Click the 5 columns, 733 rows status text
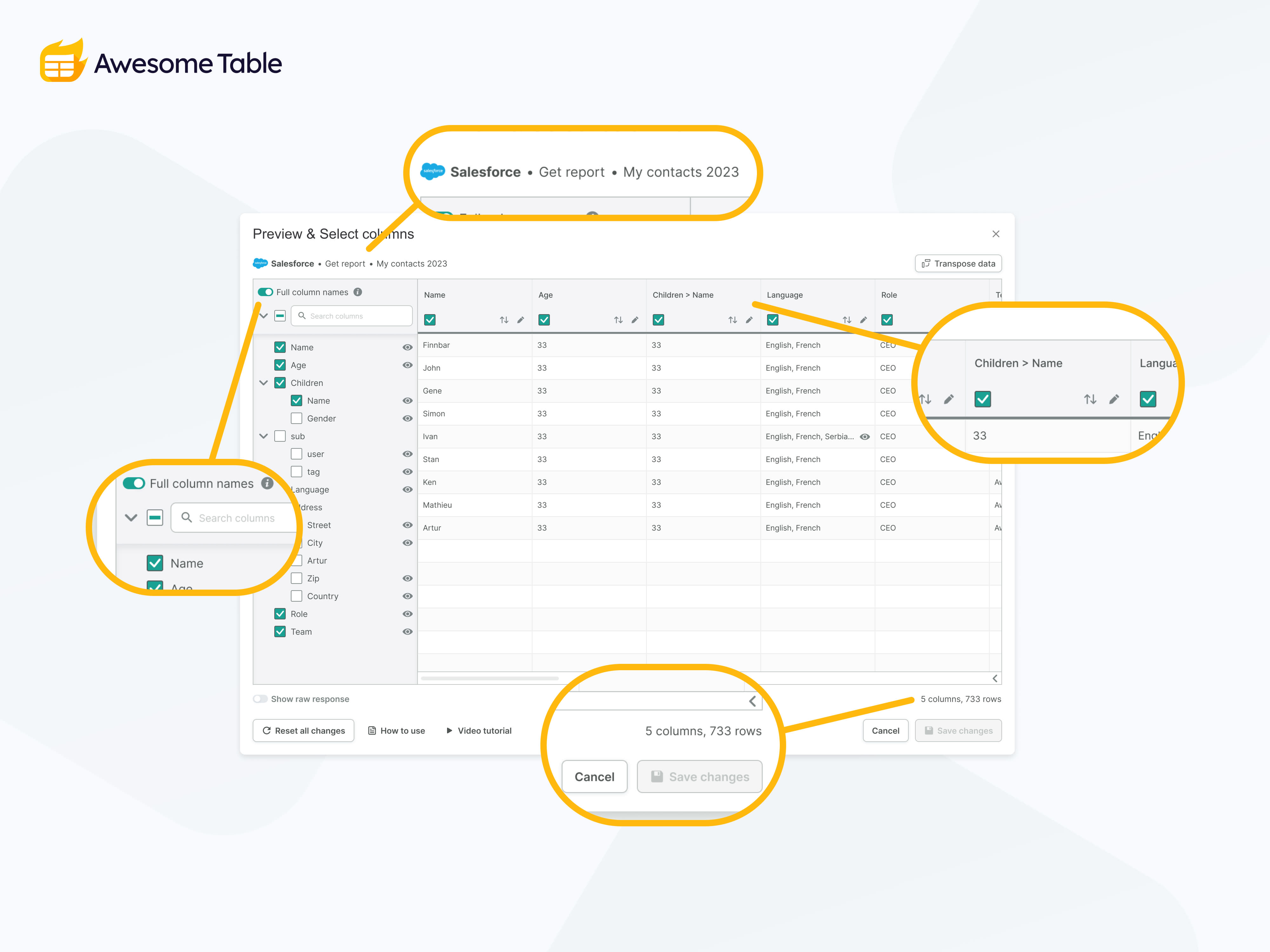The height and width of the screenshot is (952, 1270). [x=960, y=699]
